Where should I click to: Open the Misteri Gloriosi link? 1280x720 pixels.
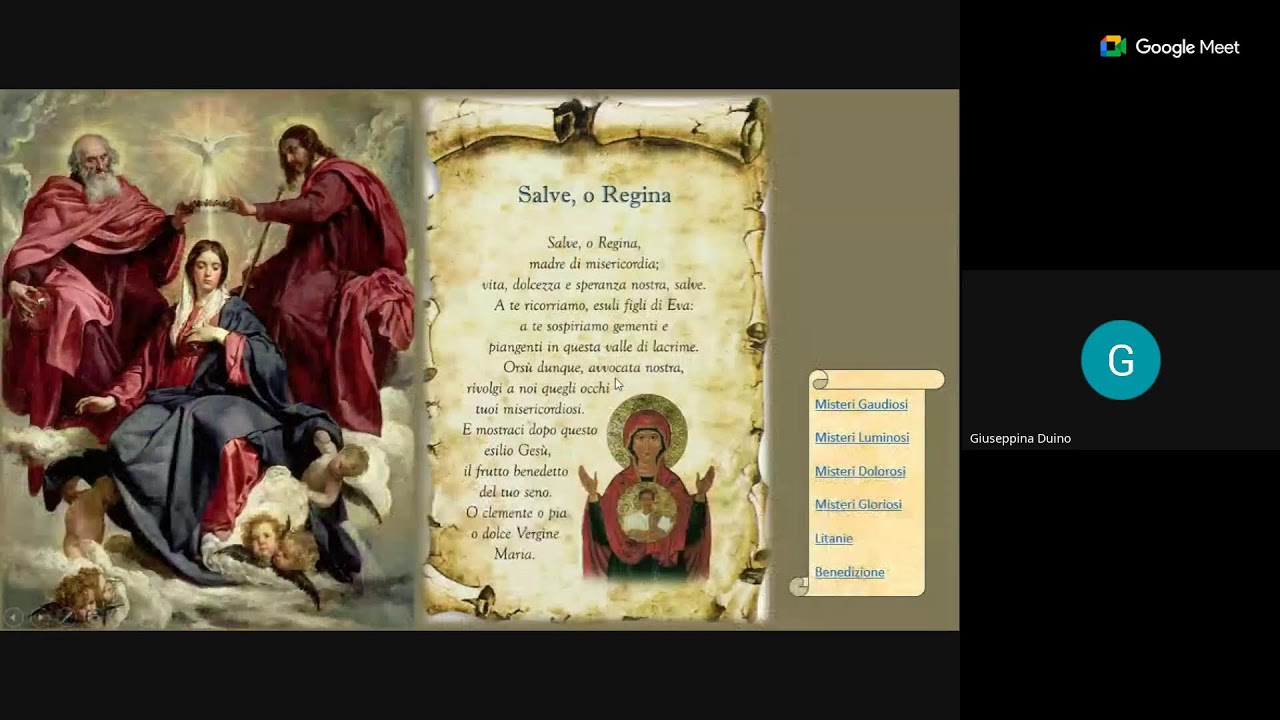click(x=858, y=505)
